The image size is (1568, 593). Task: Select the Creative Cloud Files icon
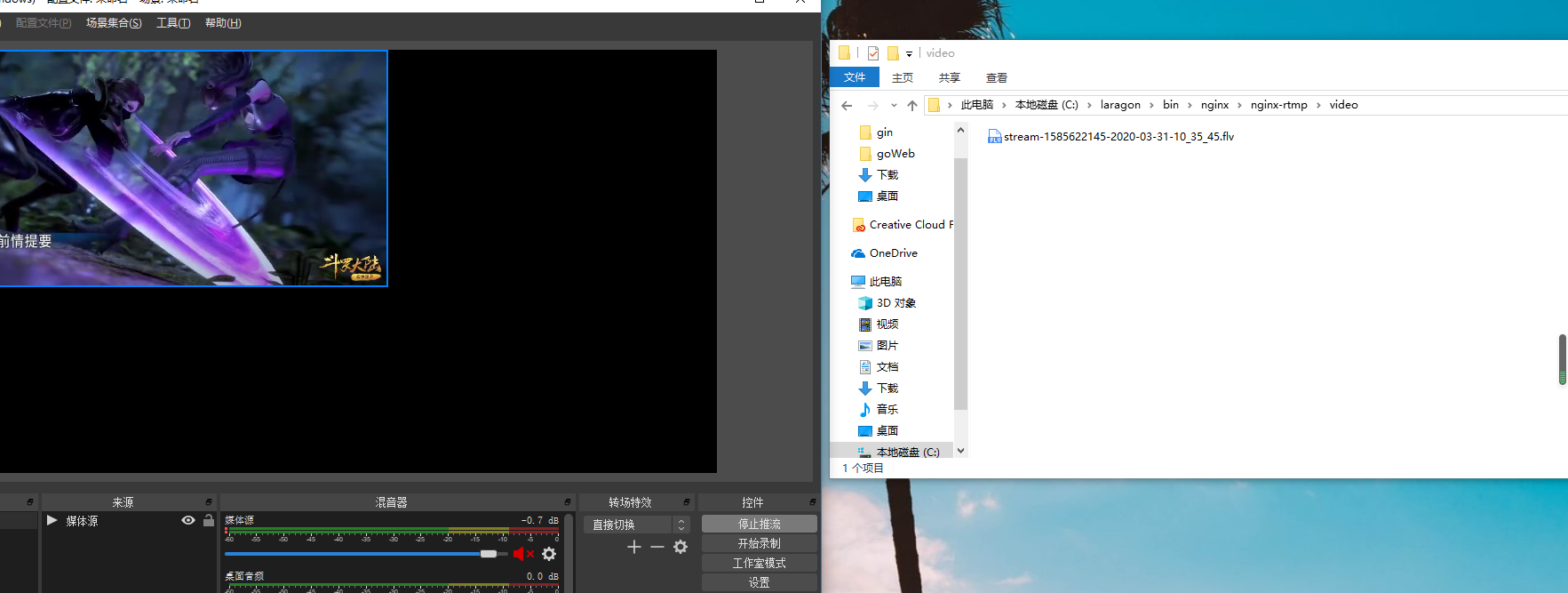click(x=858, y=225)
